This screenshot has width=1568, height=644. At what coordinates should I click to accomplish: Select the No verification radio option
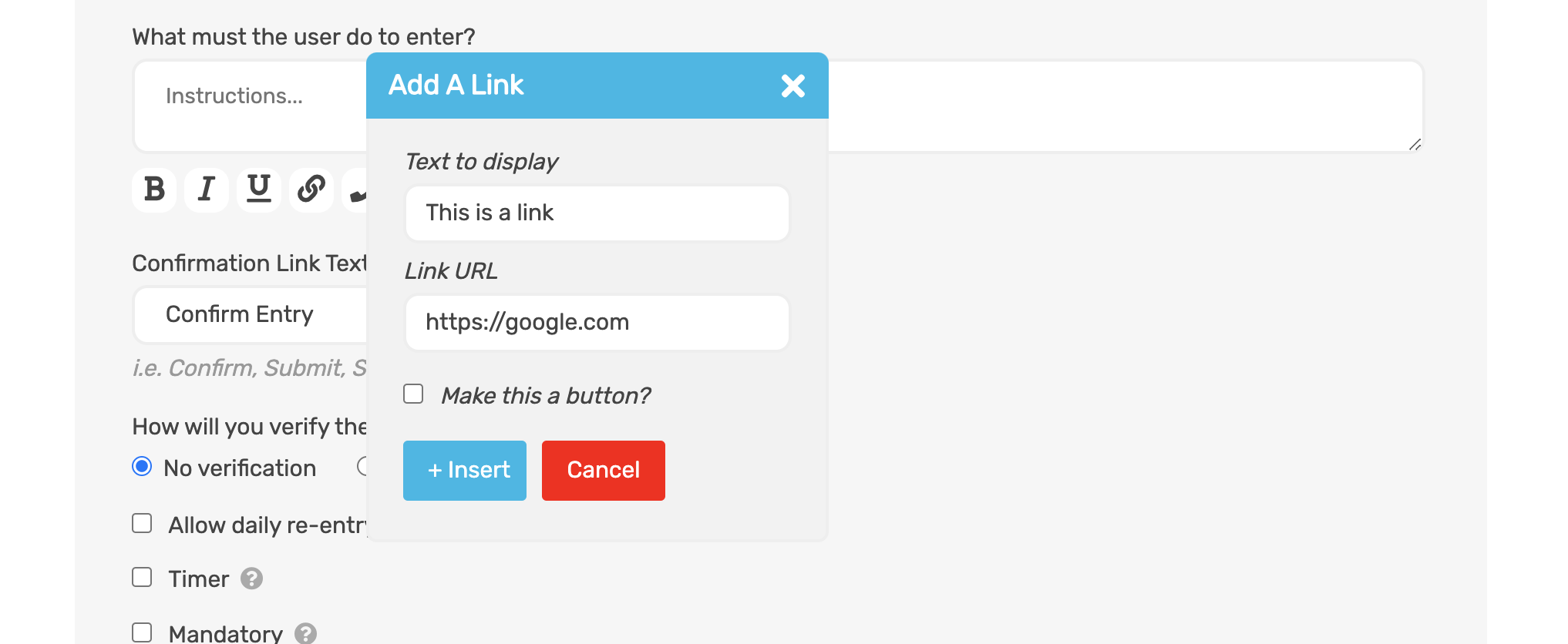[142, 467]
